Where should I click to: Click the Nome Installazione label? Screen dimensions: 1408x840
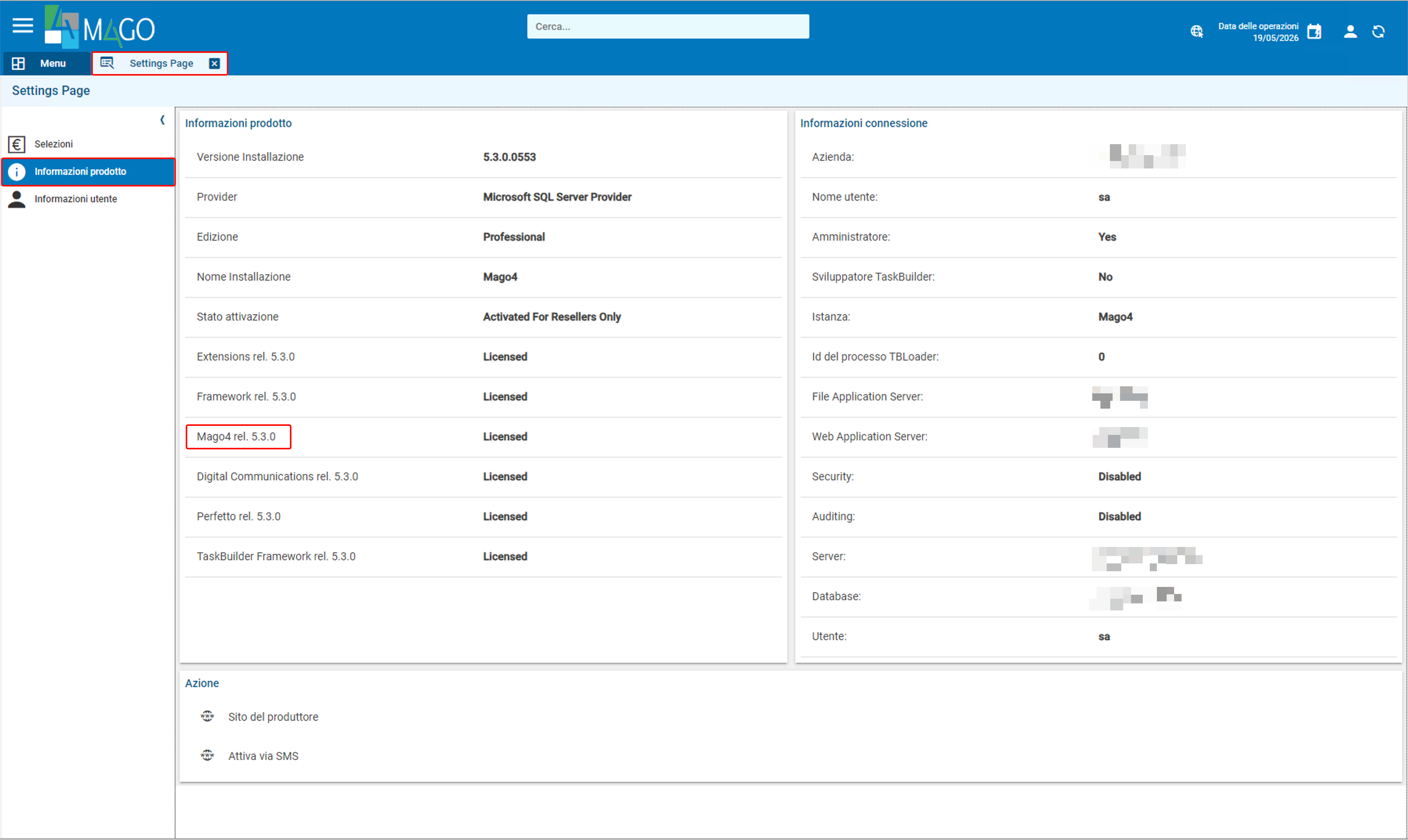pos(244,277)
